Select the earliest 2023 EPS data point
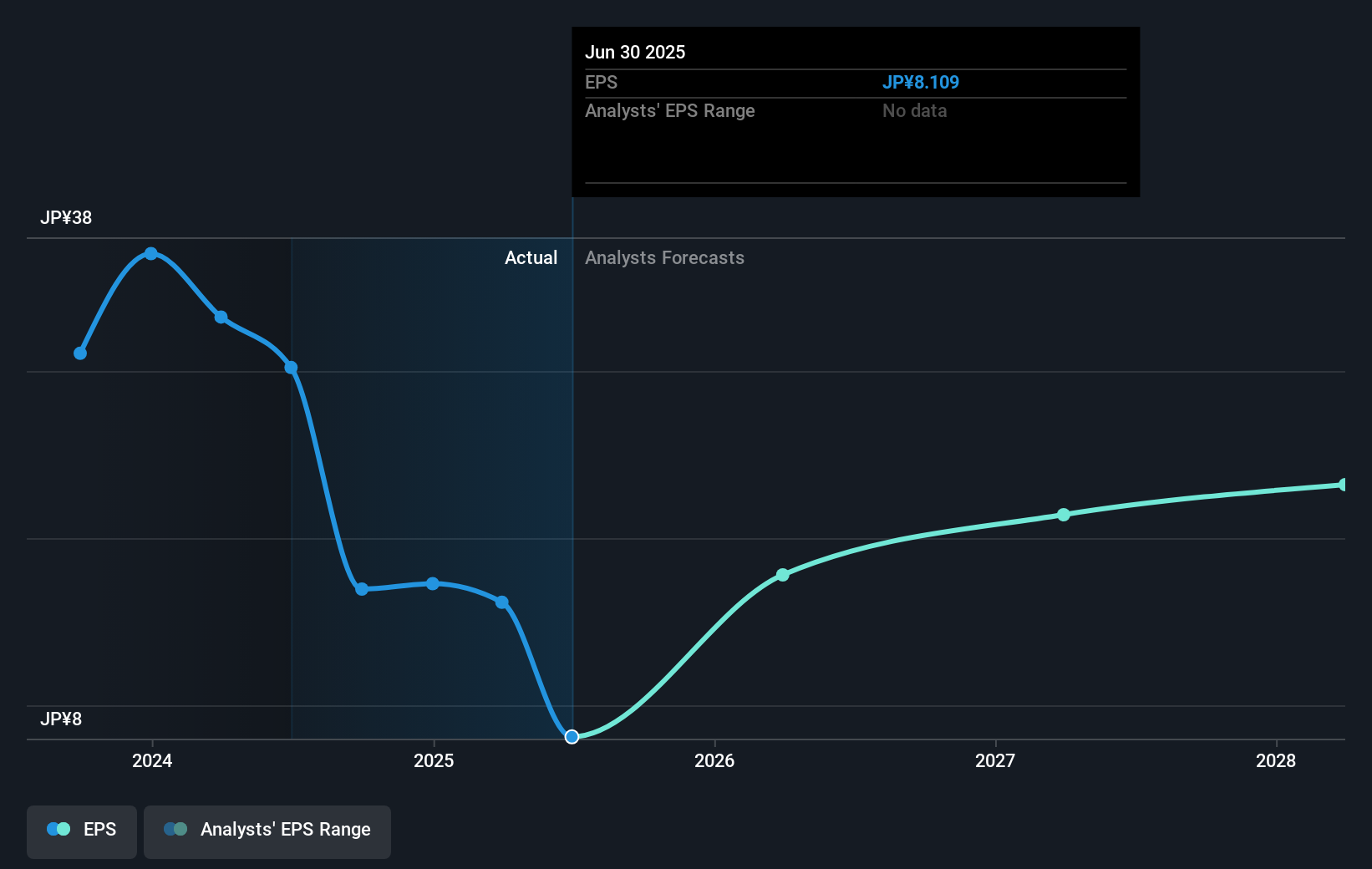The width and height of the screenshot is (1372, 869). 79,353
